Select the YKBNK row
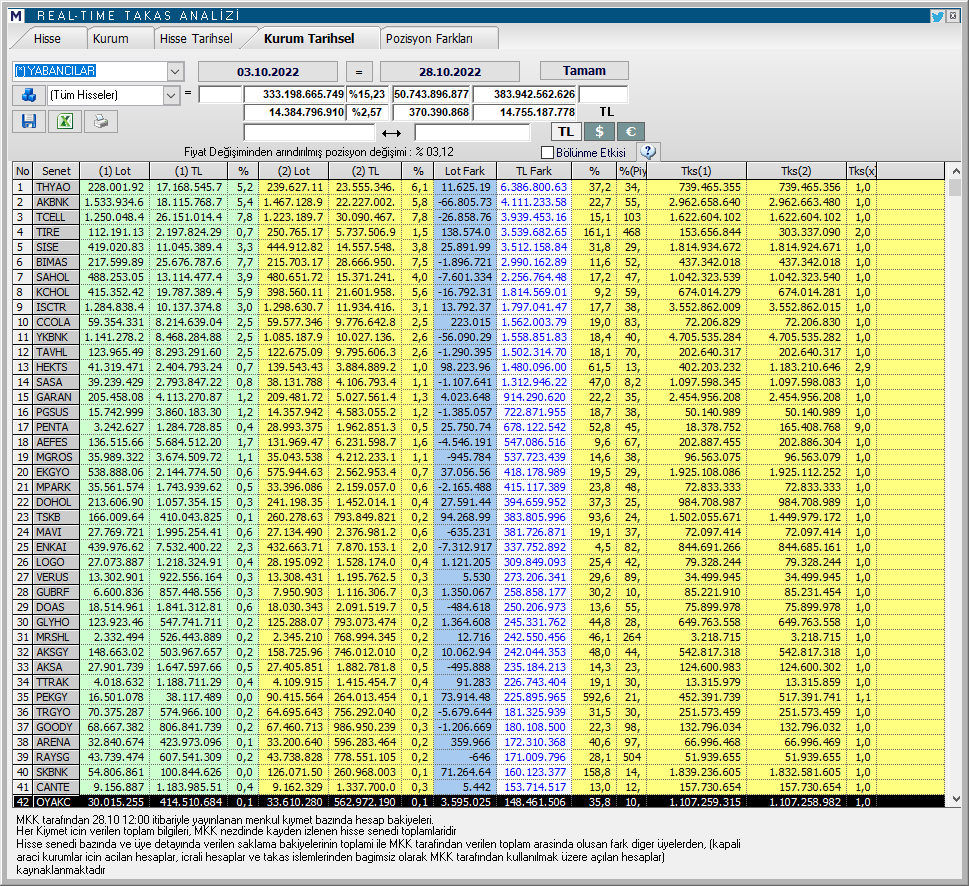This screenshot has width=969, height=886. 478,337
